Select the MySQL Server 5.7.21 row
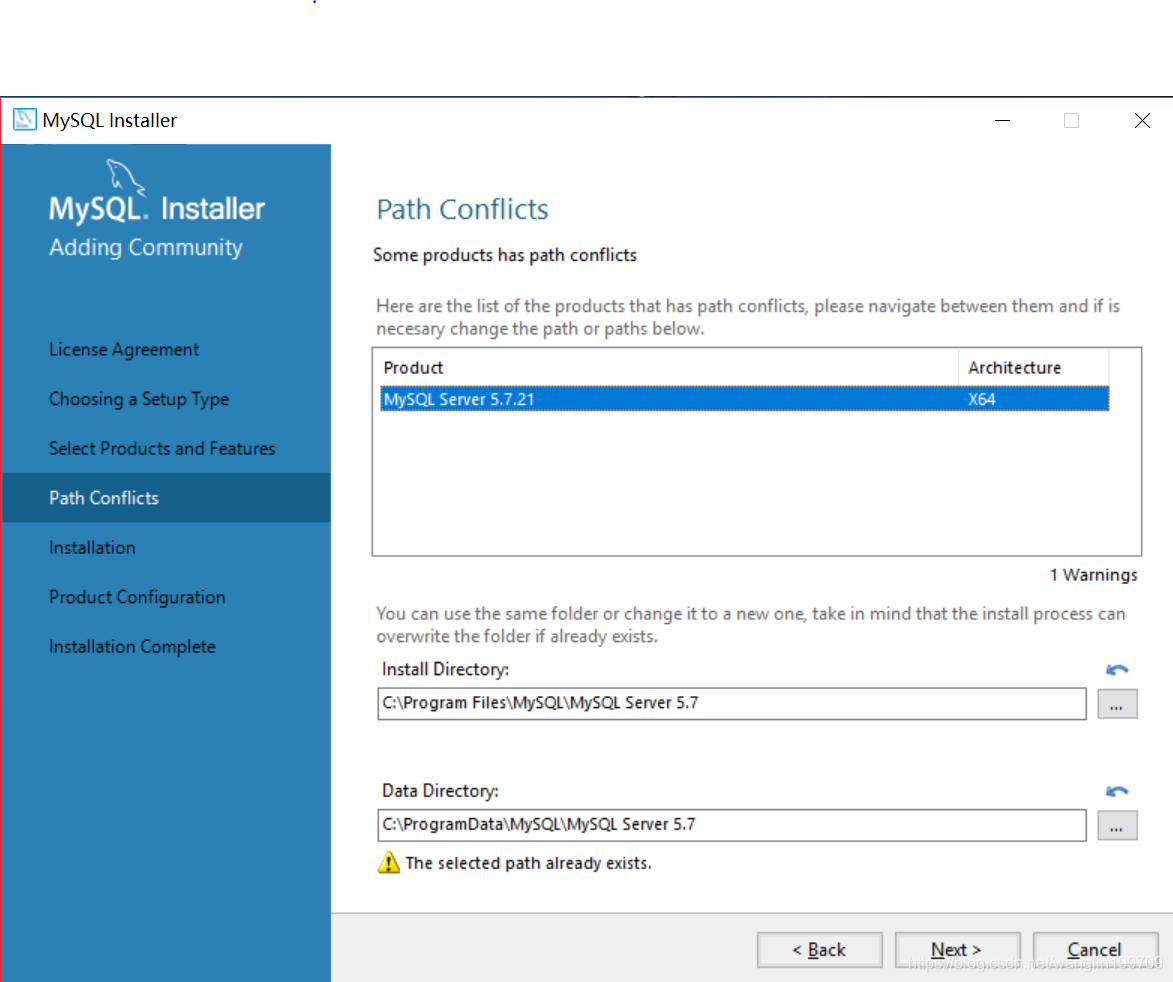1173x982 pixels. (x=744, y=399)
